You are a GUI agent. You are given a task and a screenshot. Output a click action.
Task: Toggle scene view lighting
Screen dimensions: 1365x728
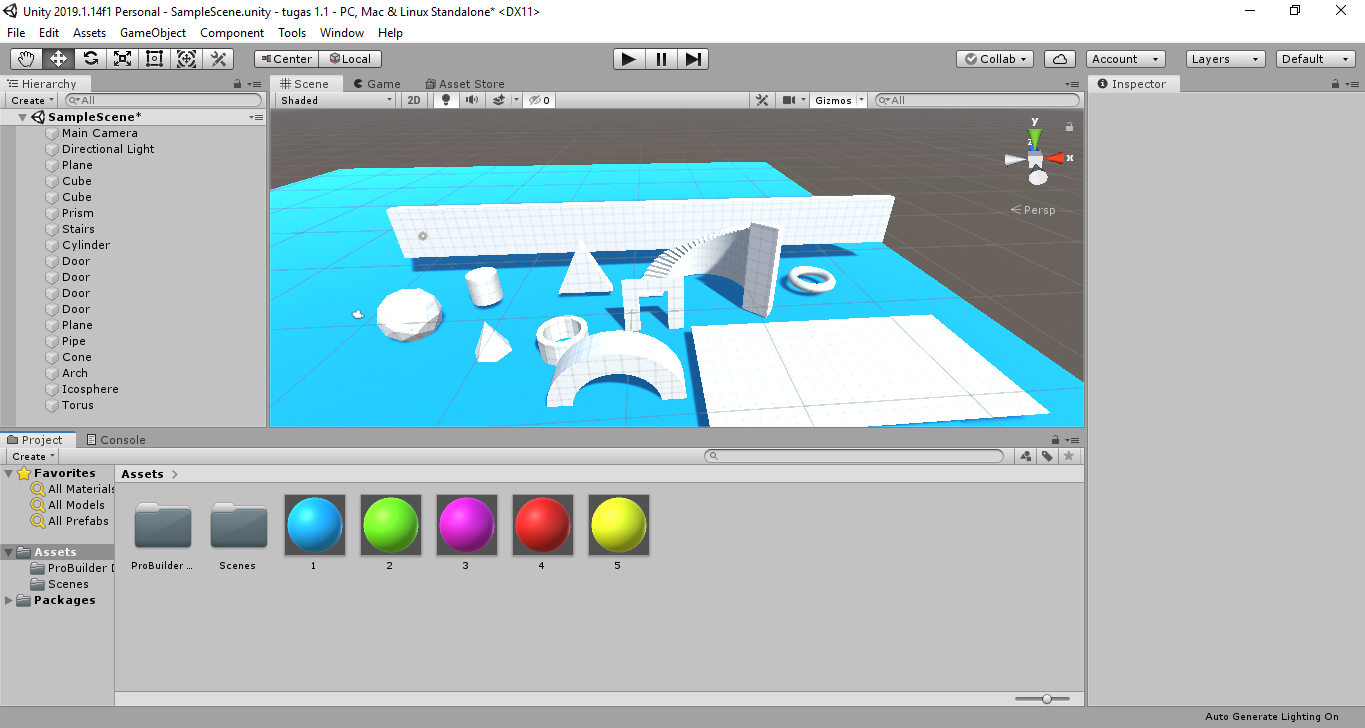click(444, 100)
